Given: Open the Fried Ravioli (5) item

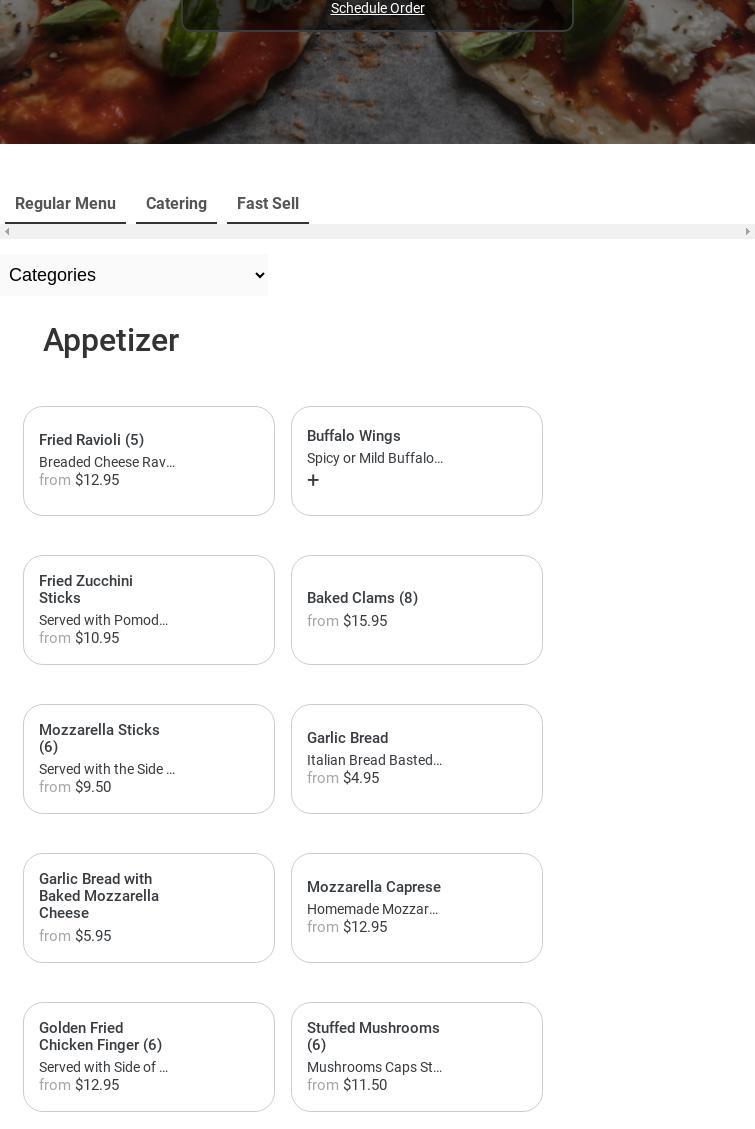Looking at the screenshot, I should (149, 461).
